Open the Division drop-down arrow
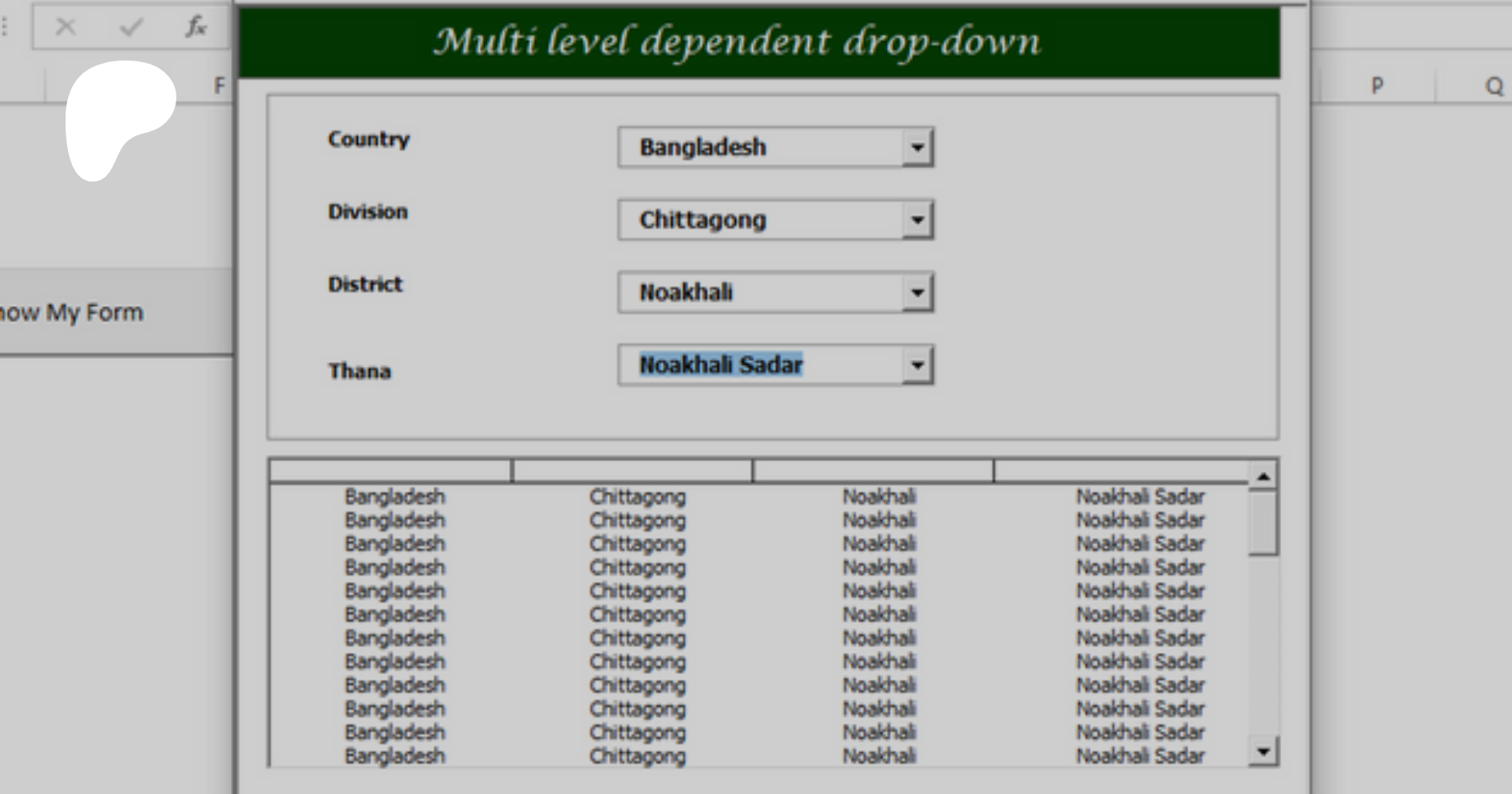The height and width of the screenshot is (794, 1512). 917,220
